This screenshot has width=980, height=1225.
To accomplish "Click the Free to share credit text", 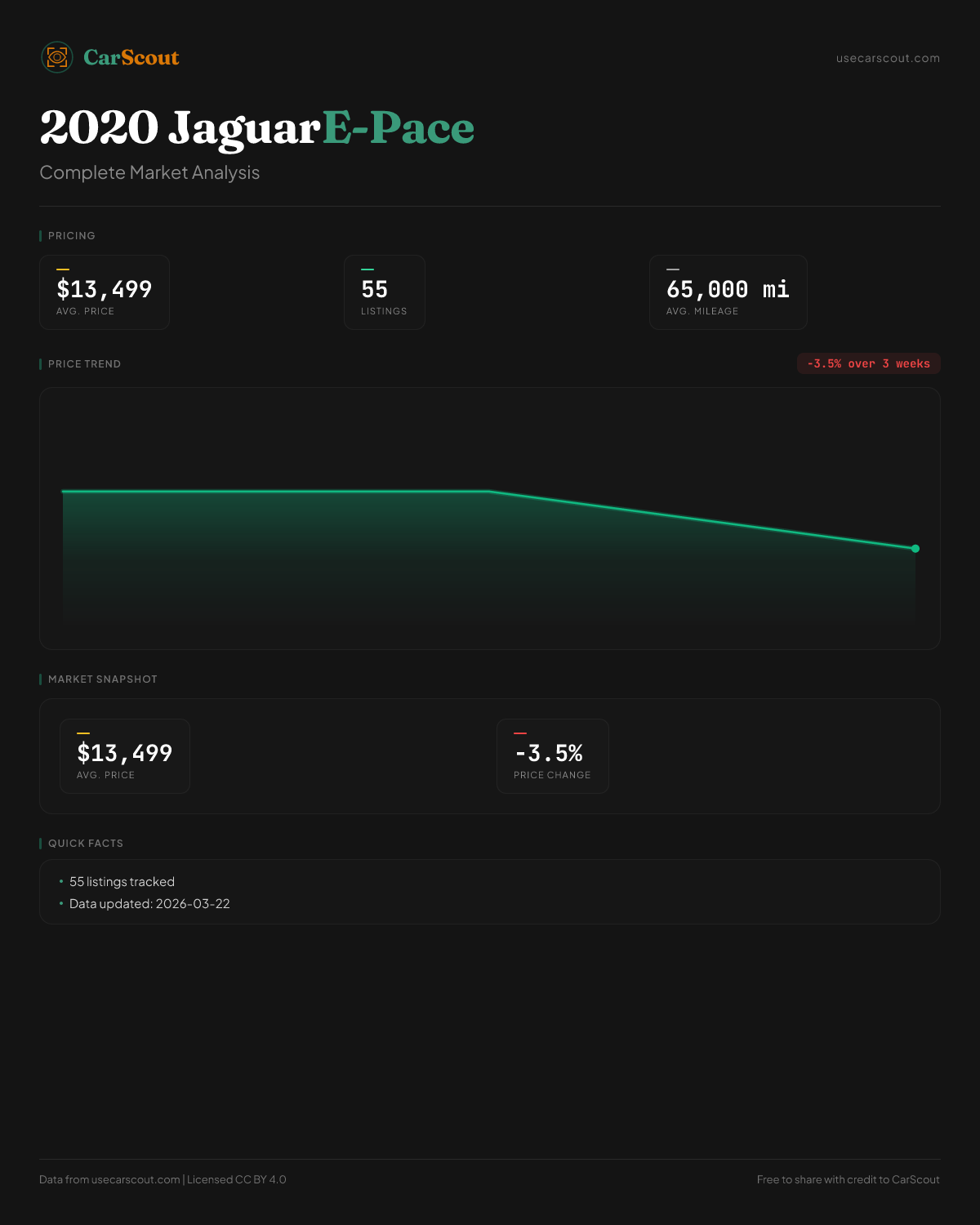I will [848, 1179].
